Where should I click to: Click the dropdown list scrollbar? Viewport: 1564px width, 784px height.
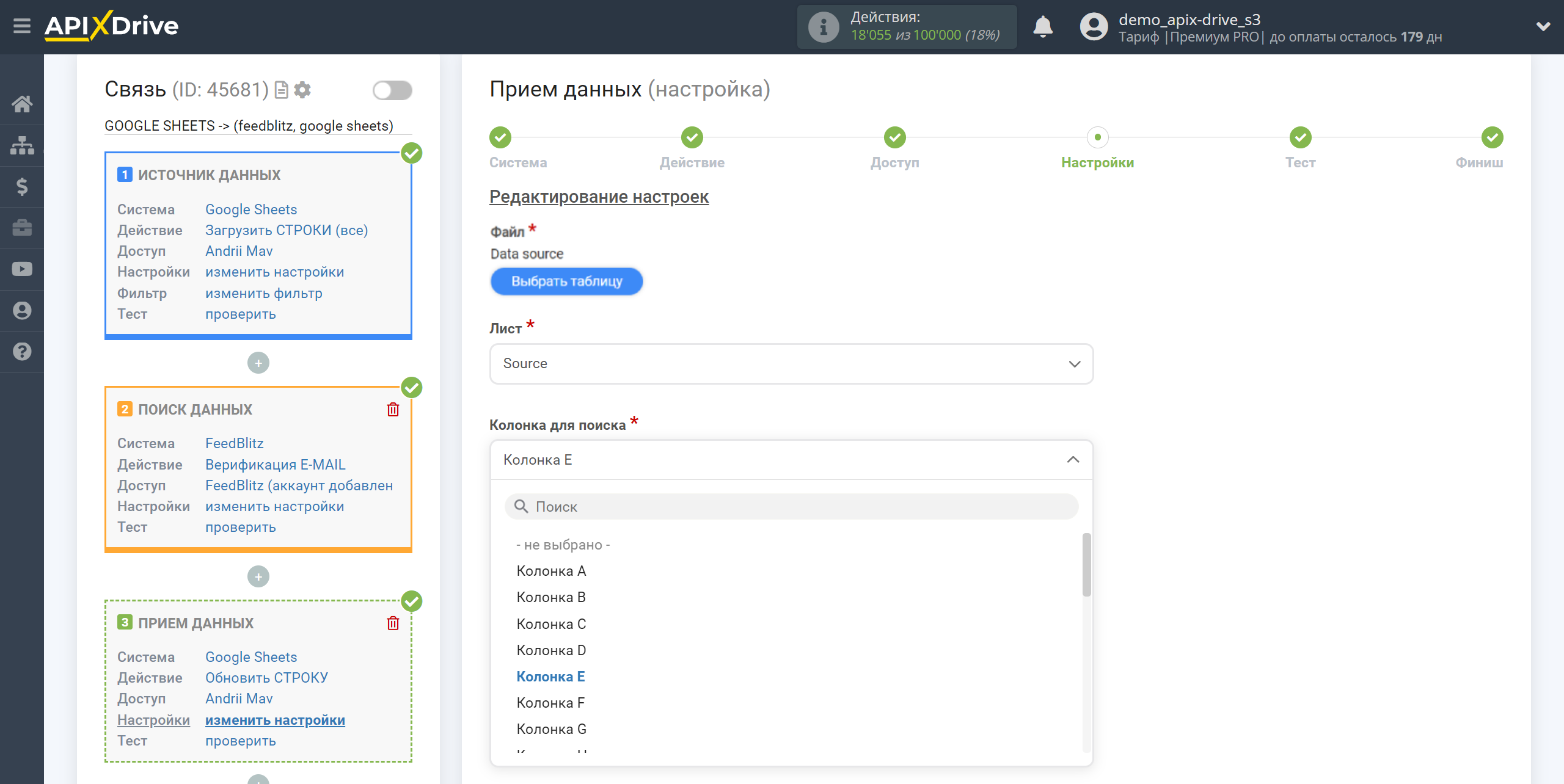pos(1086,564)
